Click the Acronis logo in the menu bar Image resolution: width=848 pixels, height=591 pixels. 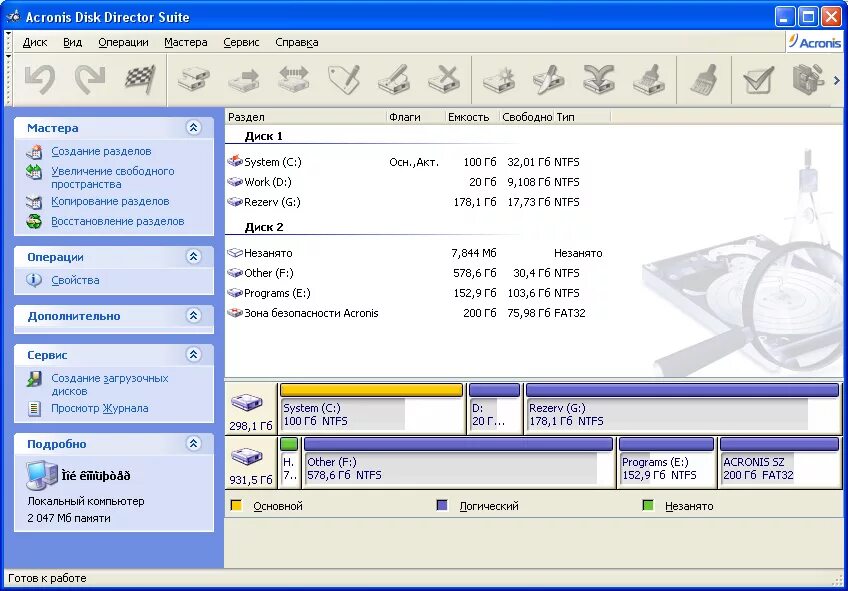point(814,42)
